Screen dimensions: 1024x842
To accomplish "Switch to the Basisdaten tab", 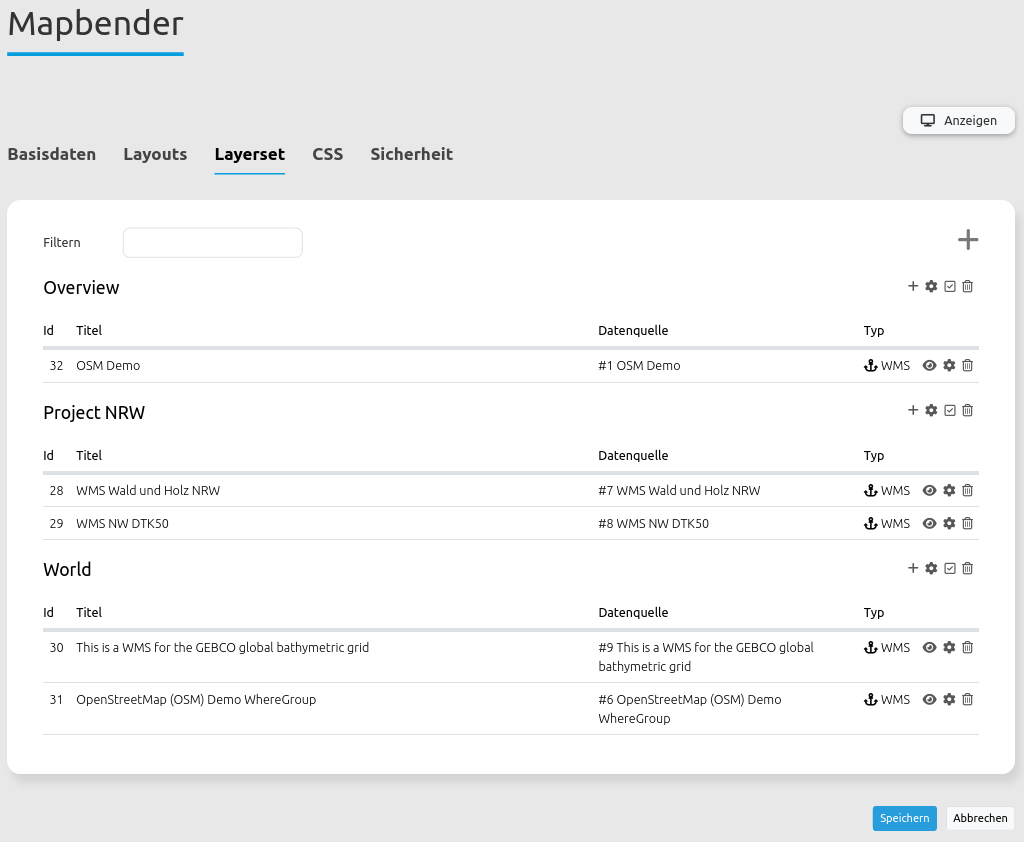I will point(52,154).
